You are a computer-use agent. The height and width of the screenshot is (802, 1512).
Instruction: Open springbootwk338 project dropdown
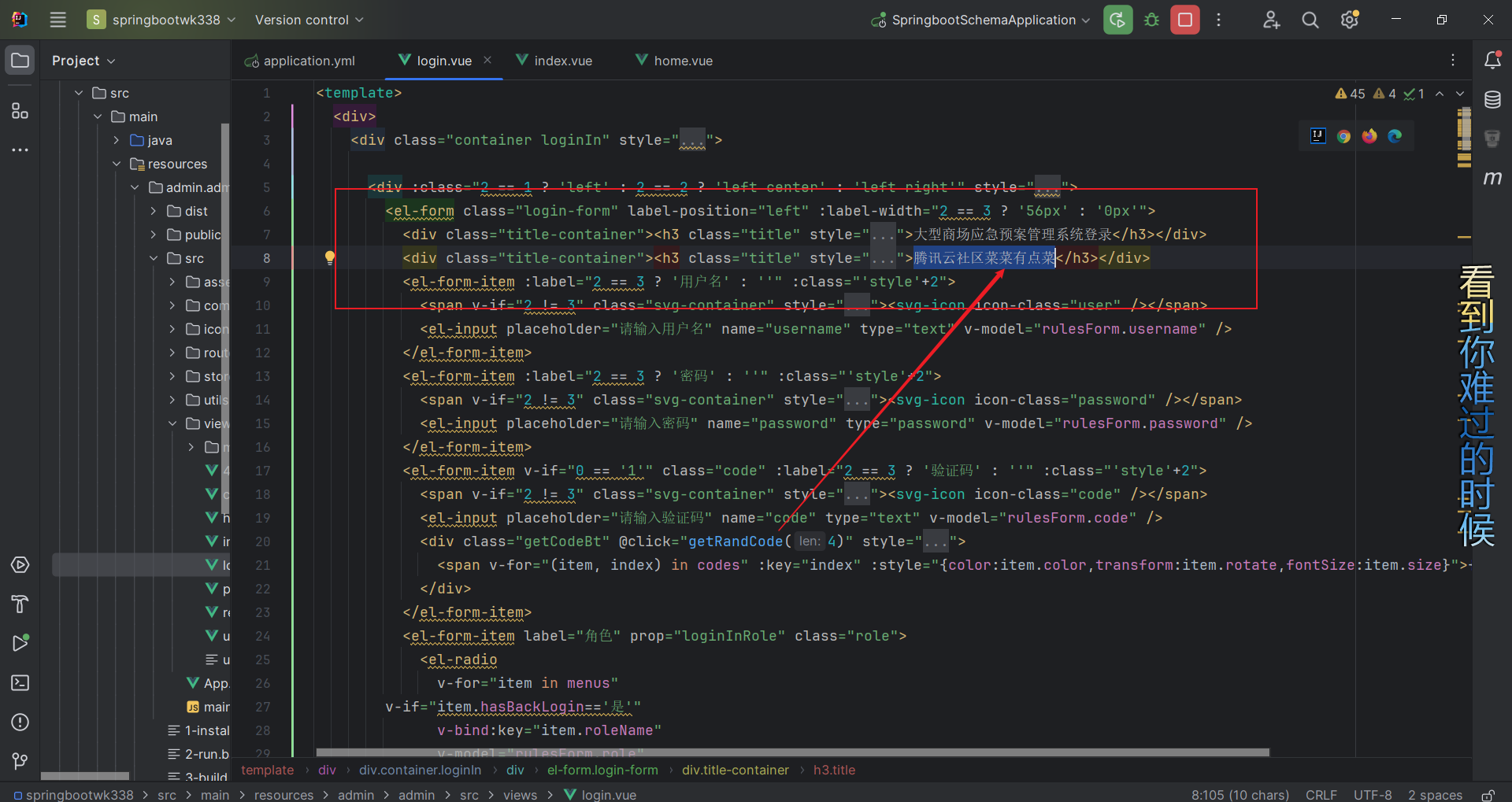161,20
